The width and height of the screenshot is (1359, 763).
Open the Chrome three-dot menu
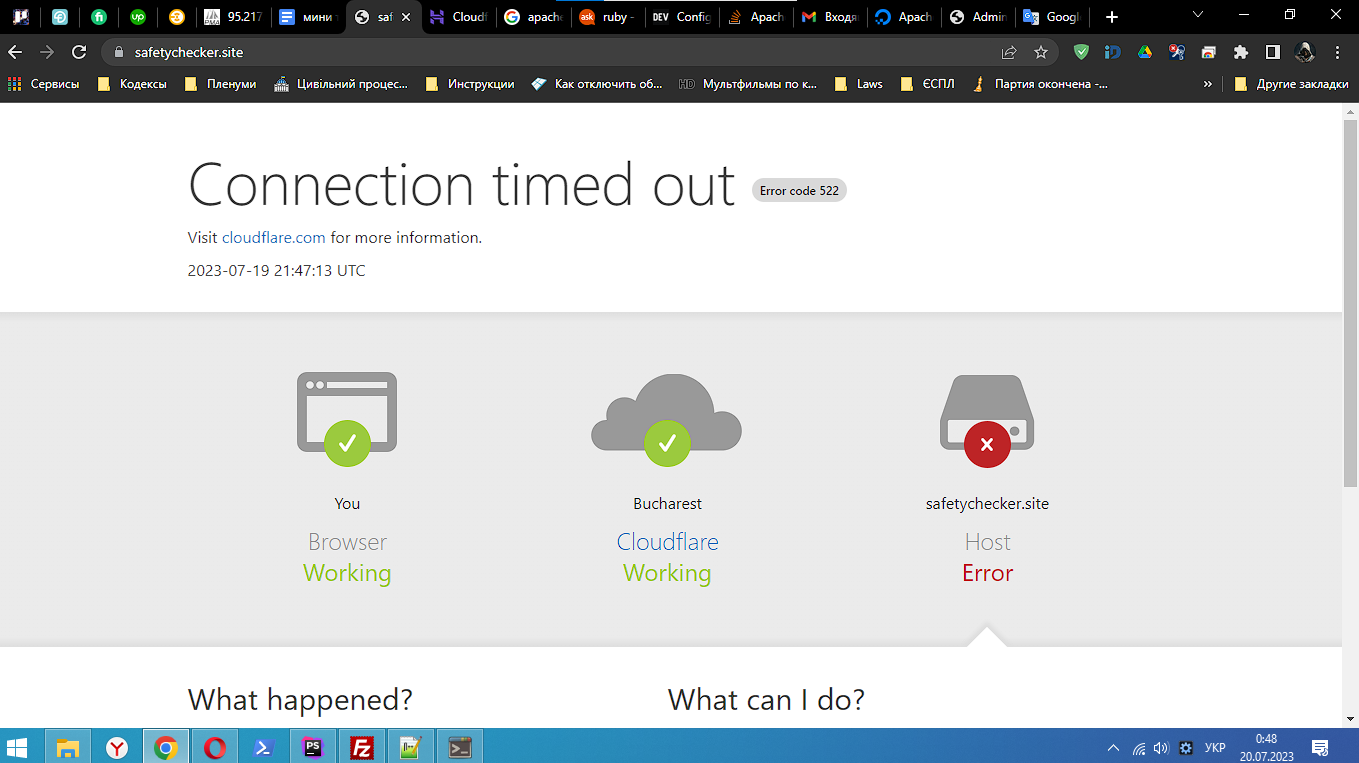click(x=1338, y=52)
